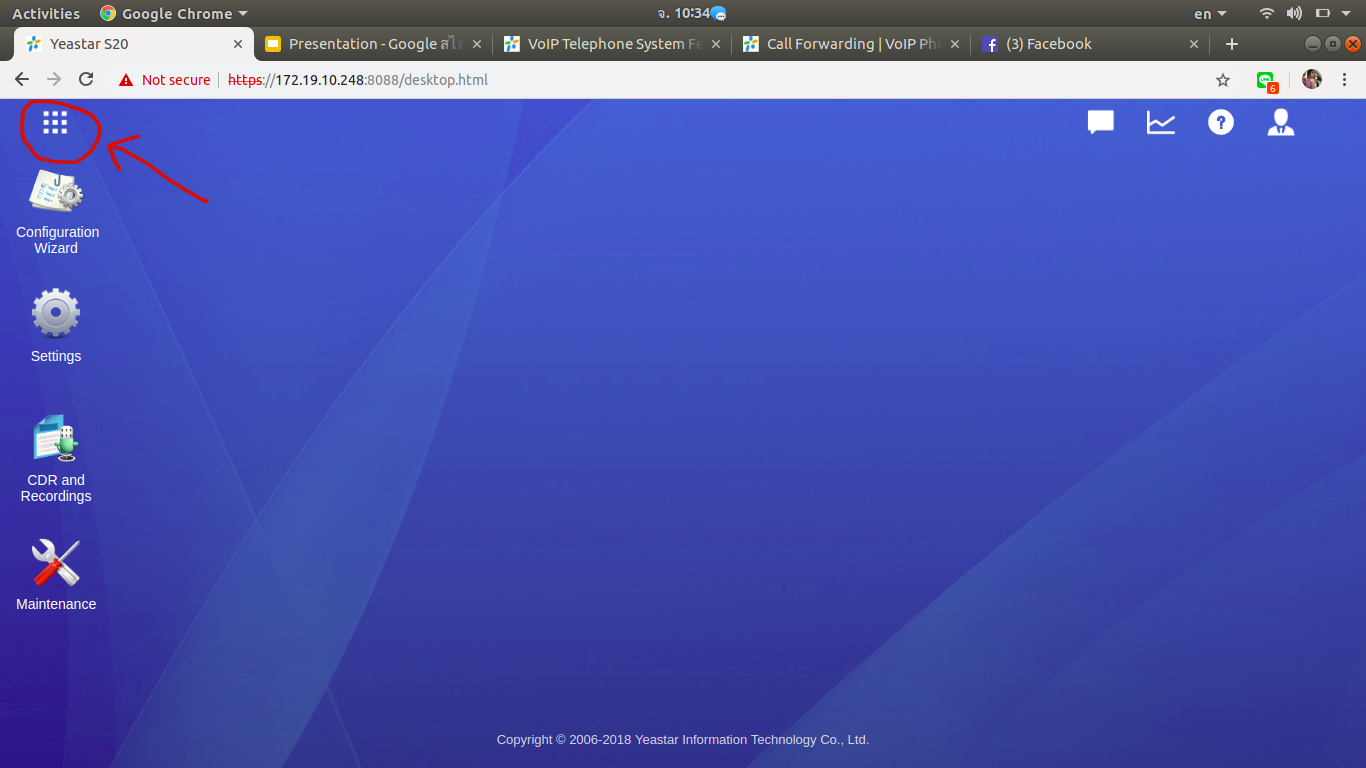Open the resource monitor chart icon

tap(1161, 122)
